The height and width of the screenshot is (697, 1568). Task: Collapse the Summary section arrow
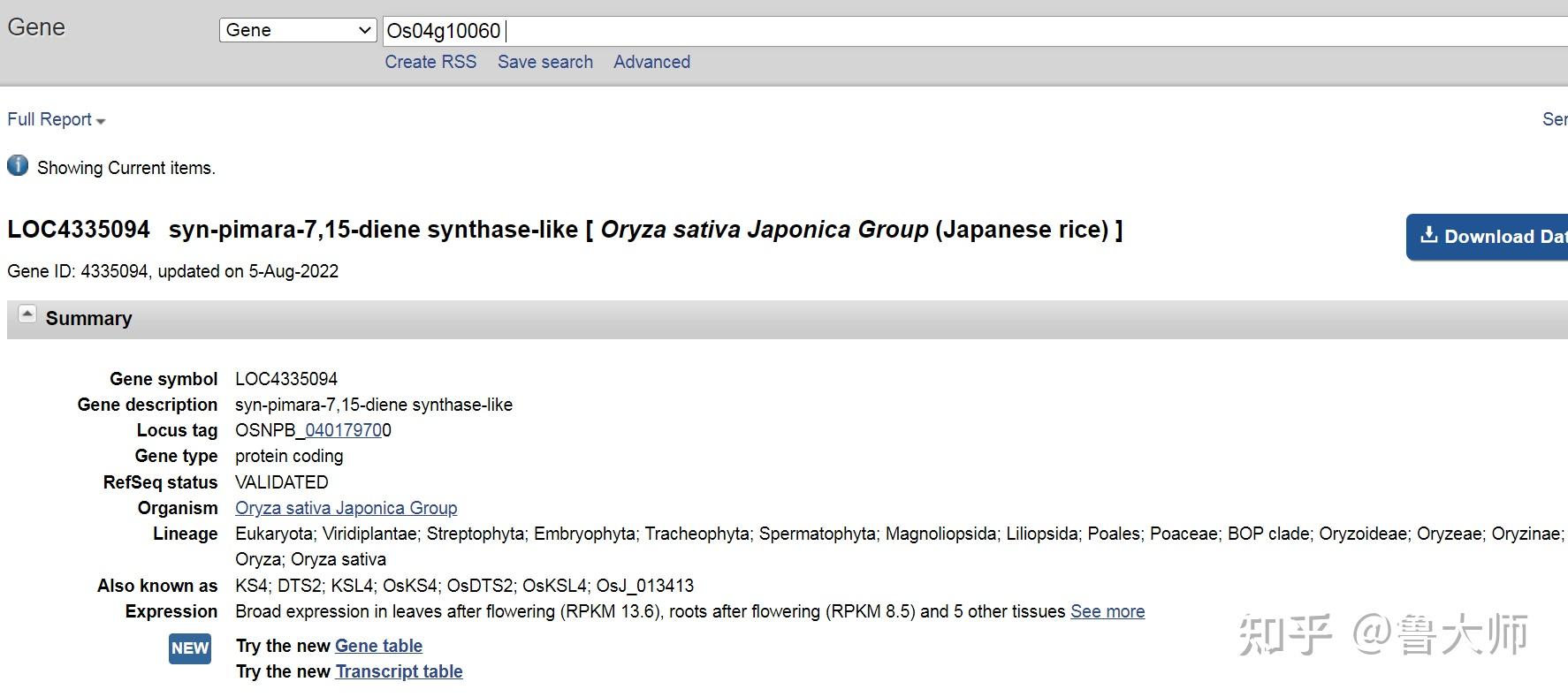(27, 314)
